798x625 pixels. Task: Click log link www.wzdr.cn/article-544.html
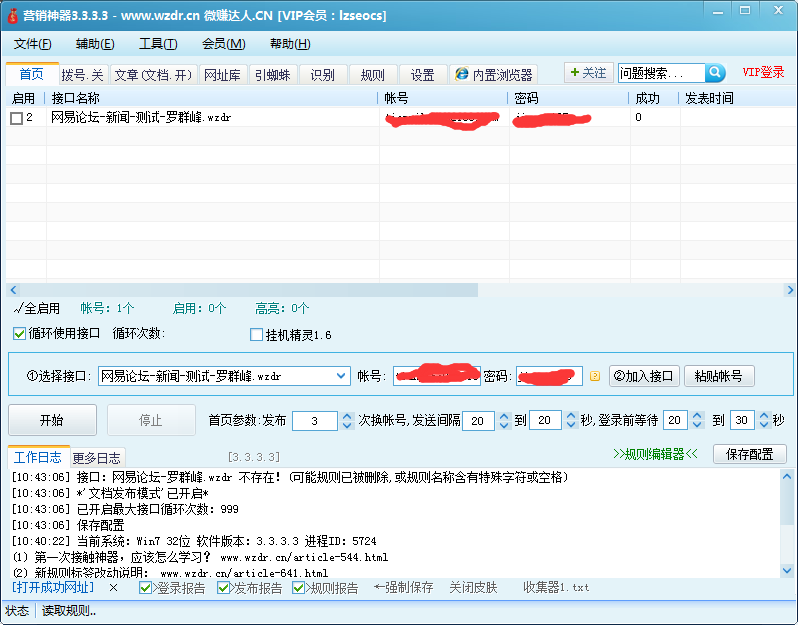(x=304, y=557)
